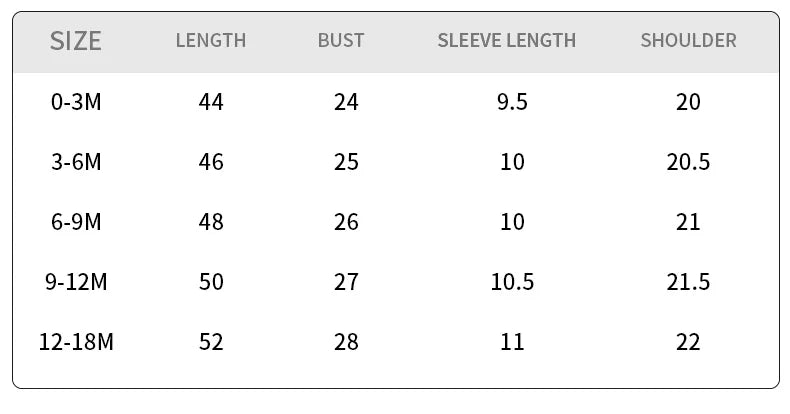Select the SHOULDER column header
Viewport: 790px width, 414px height.
point(688,41)
